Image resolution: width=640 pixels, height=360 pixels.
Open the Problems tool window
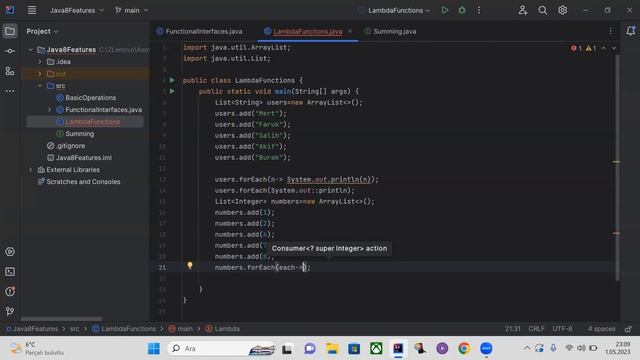tap(10, 291)
